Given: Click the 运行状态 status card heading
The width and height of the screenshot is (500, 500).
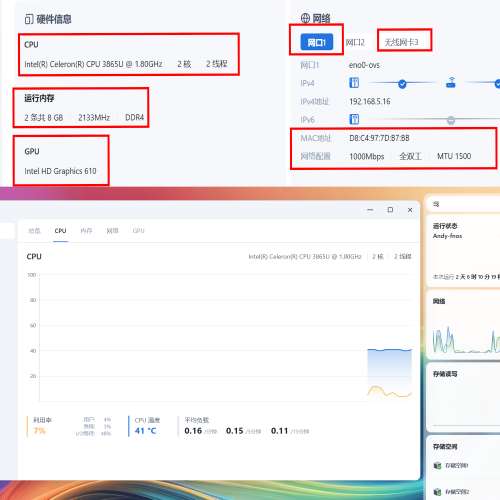Looking at the screenshot, I should [x=445, y=226].
